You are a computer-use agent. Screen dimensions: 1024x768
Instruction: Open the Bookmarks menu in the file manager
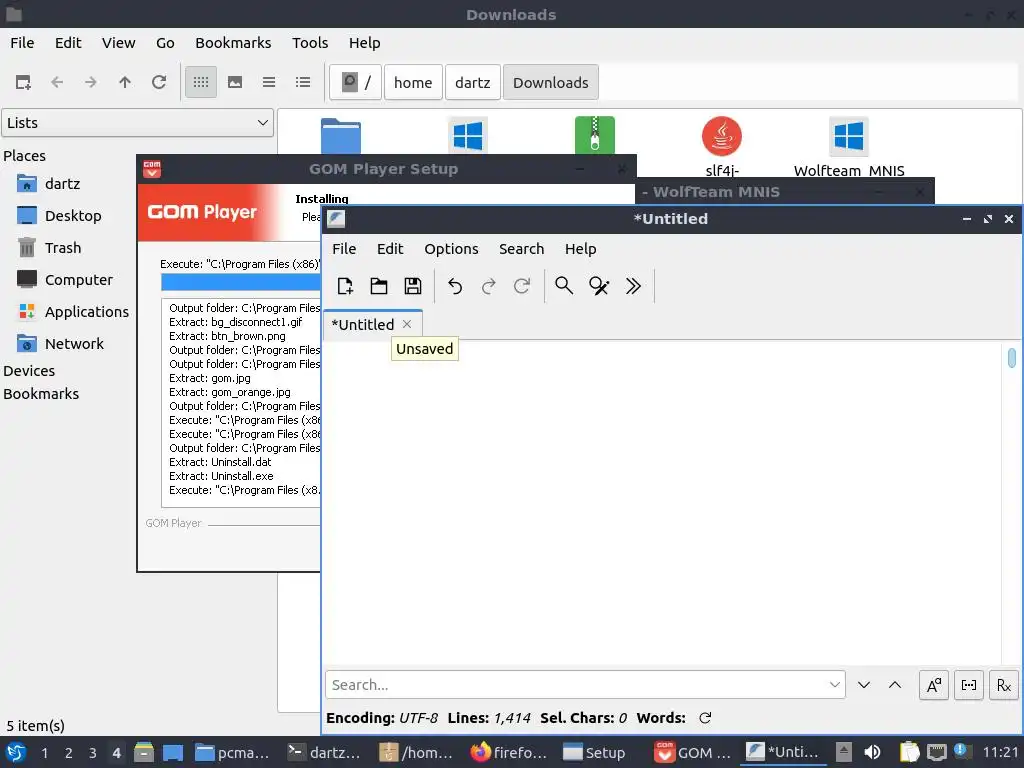tap(233, 42)
